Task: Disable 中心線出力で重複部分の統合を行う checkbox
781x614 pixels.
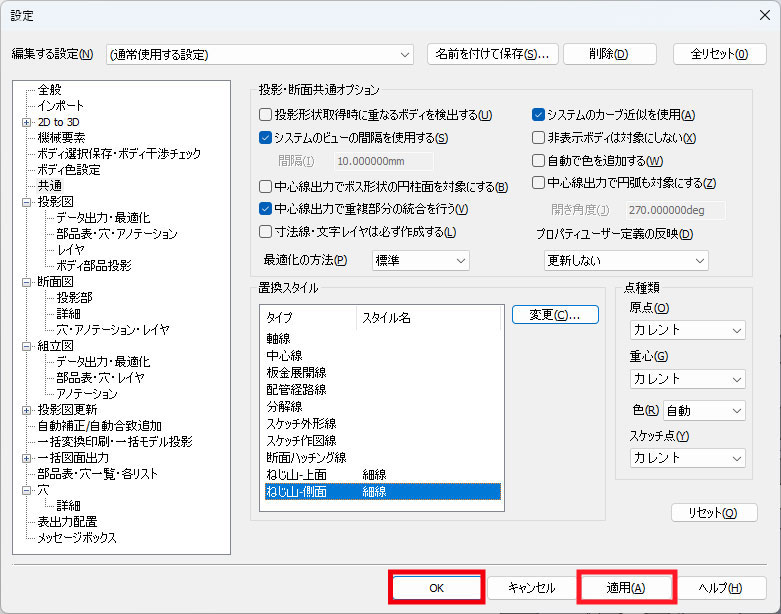Action: pos(266,209)
